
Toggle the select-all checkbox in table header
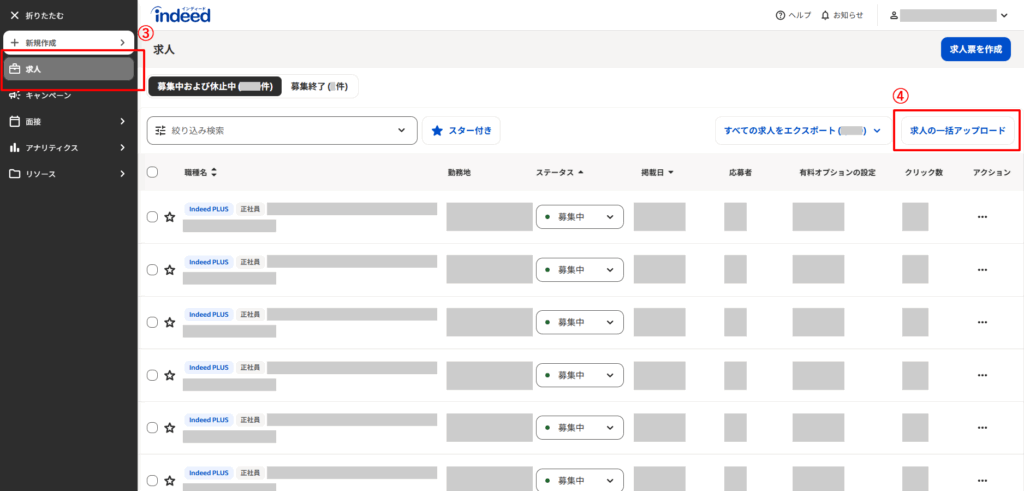click(x=152, y=172)
